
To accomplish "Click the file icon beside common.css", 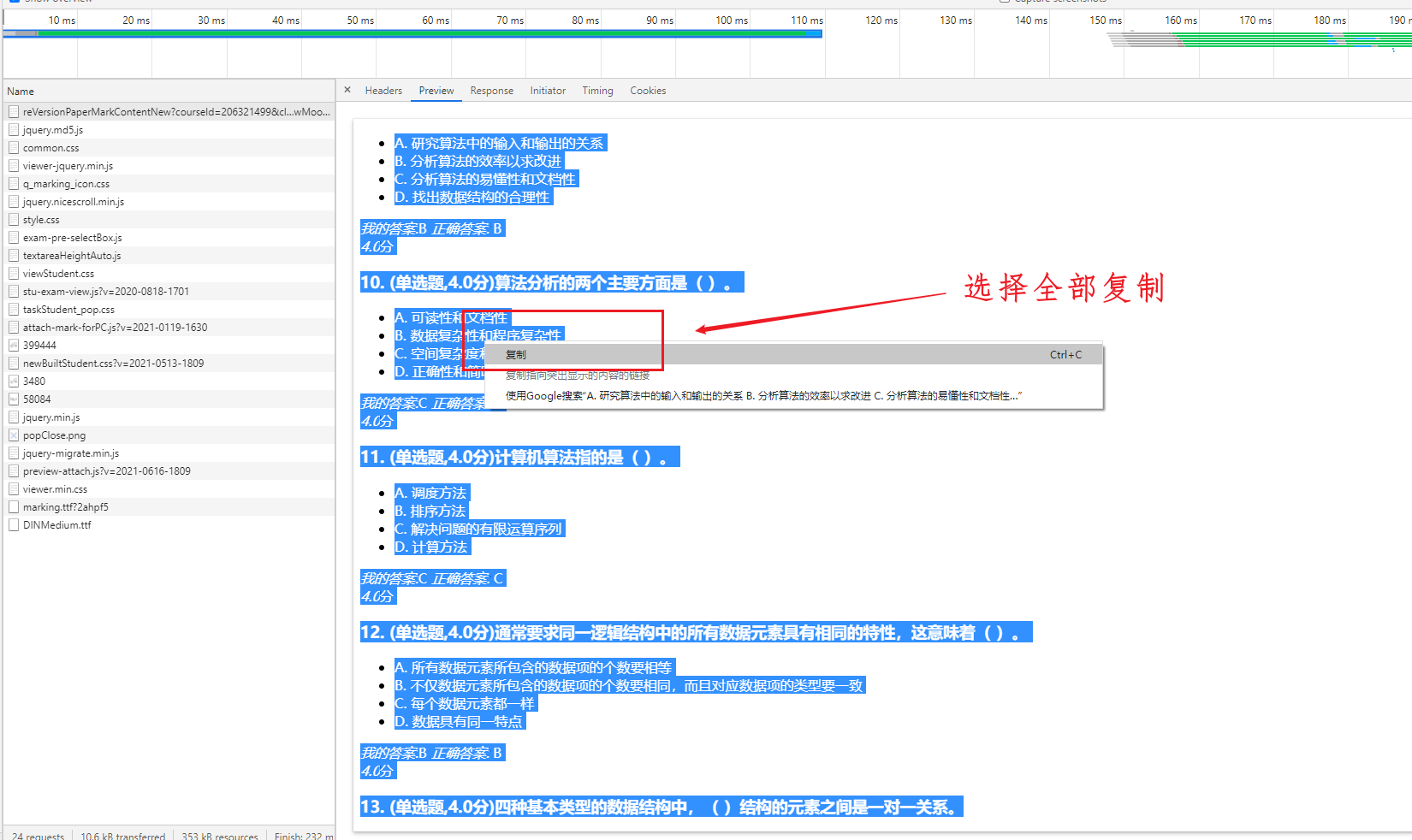I will coord(14,148).
